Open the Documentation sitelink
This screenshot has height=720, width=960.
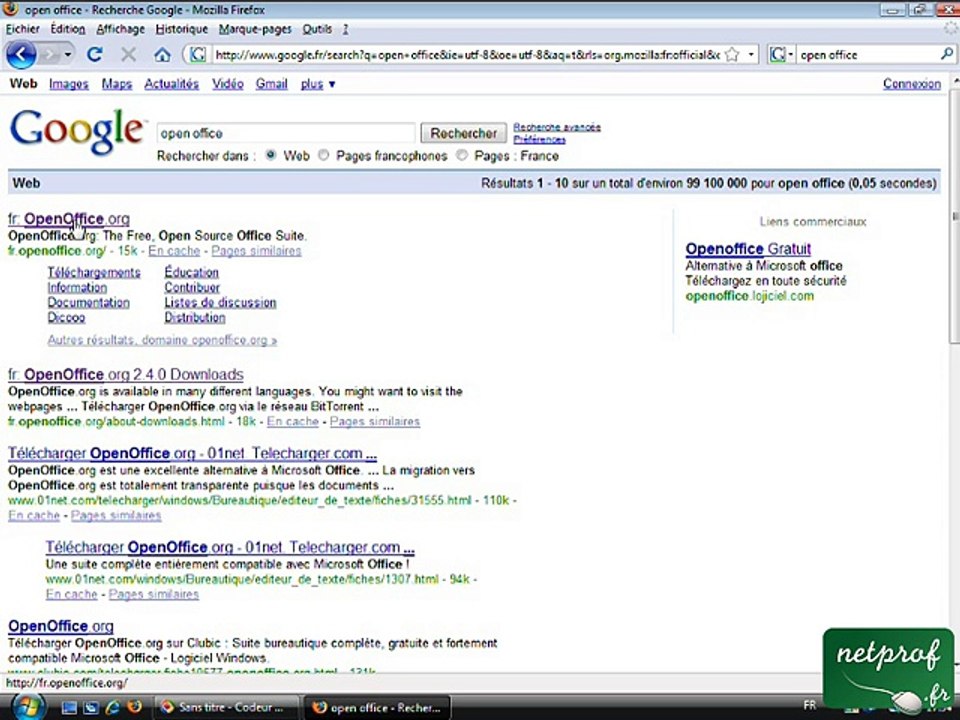(x=88, y=302)
